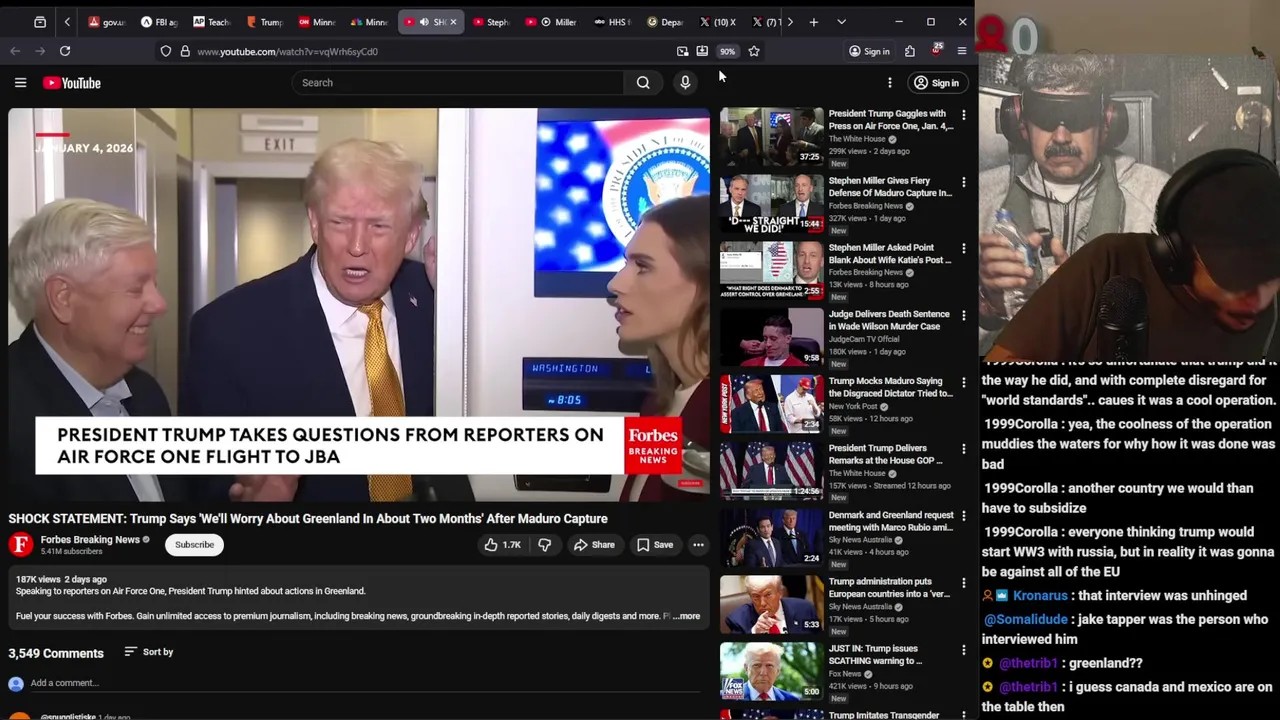Open the browser application menu

[962, 51]
